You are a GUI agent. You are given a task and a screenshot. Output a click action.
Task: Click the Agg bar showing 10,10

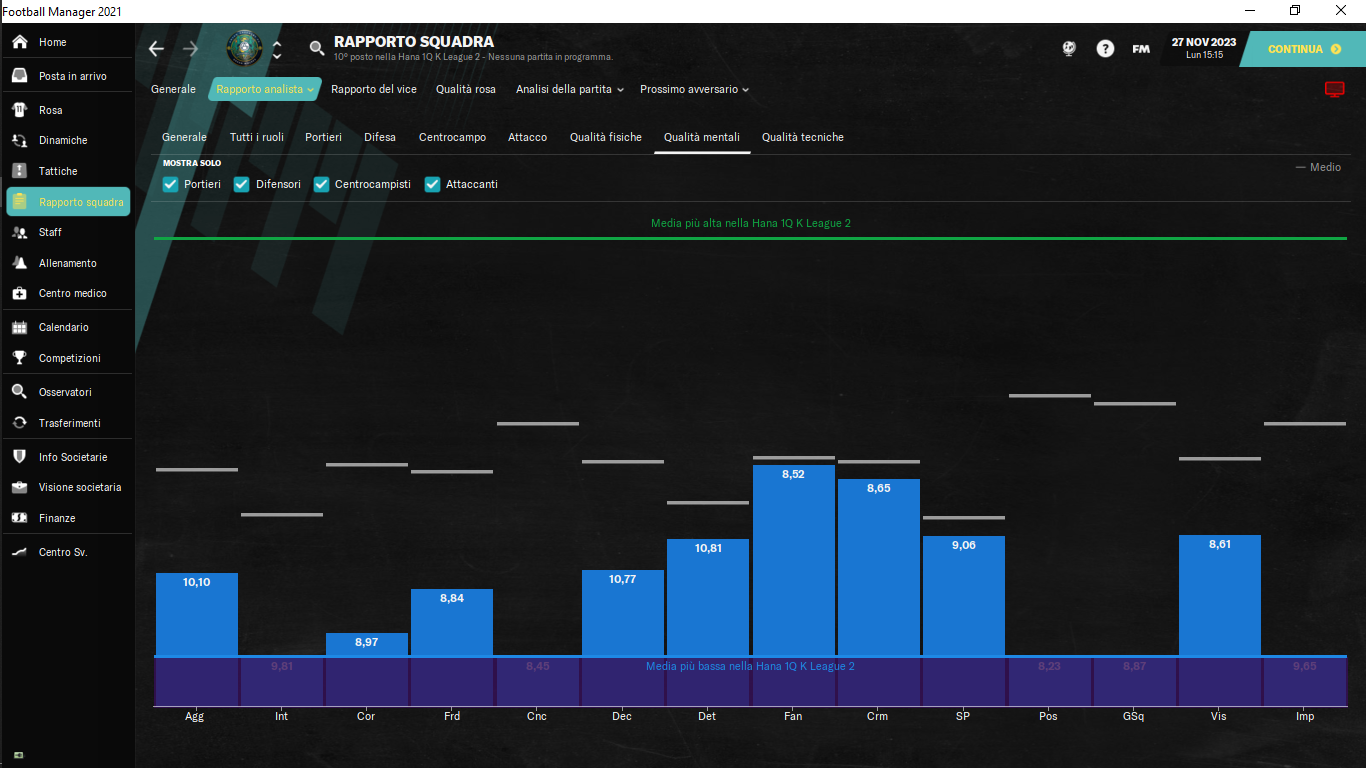point(197,615)
